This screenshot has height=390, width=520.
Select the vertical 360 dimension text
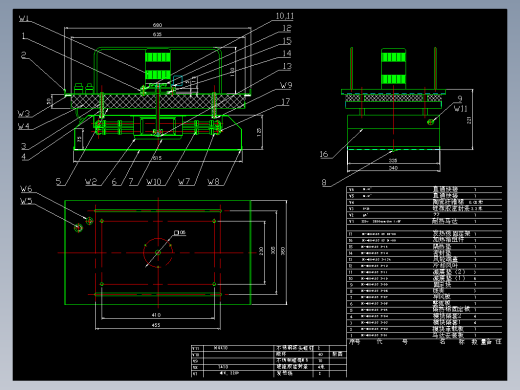(283, 251)
